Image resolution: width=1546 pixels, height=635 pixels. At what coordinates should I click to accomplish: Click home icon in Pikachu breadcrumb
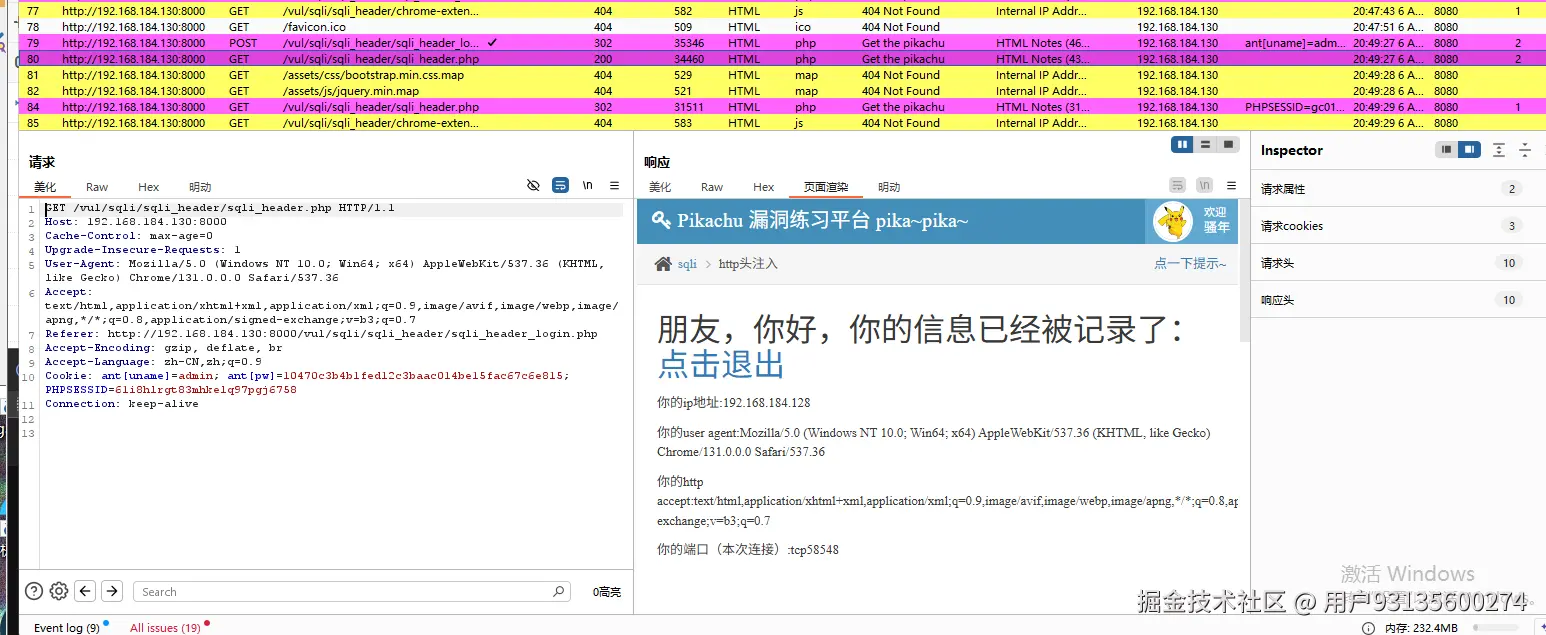coord(663,264)
